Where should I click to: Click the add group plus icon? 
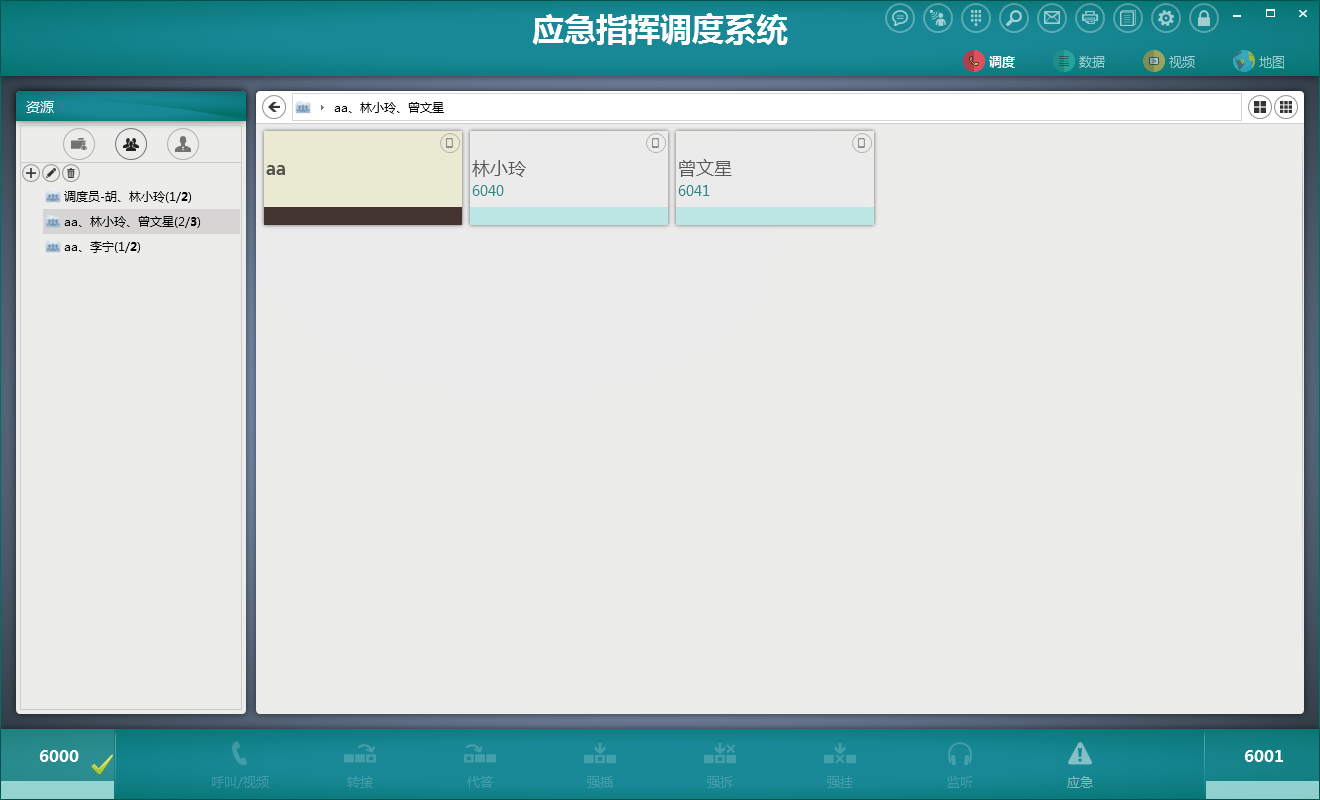tap(31, 173)
